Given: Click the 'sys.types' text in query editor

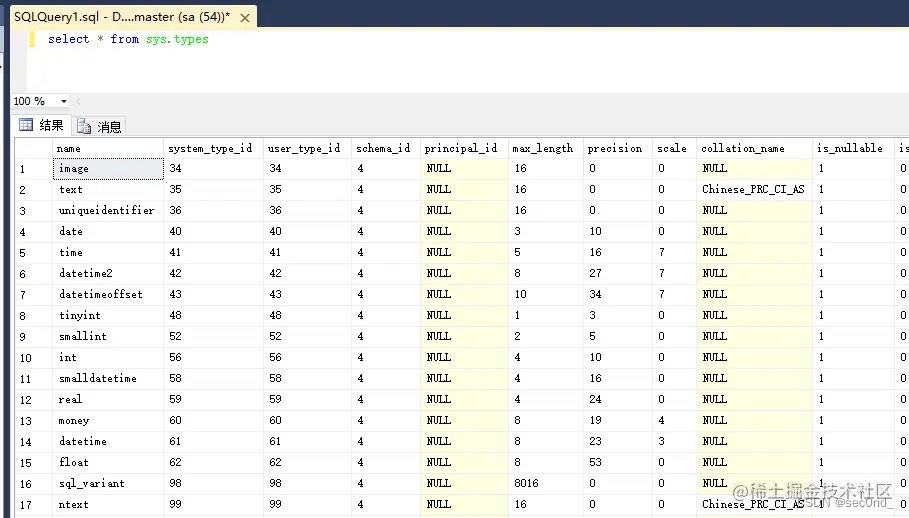Looking at the screenshot, I should pyautogui.click(x=177, y=39).
